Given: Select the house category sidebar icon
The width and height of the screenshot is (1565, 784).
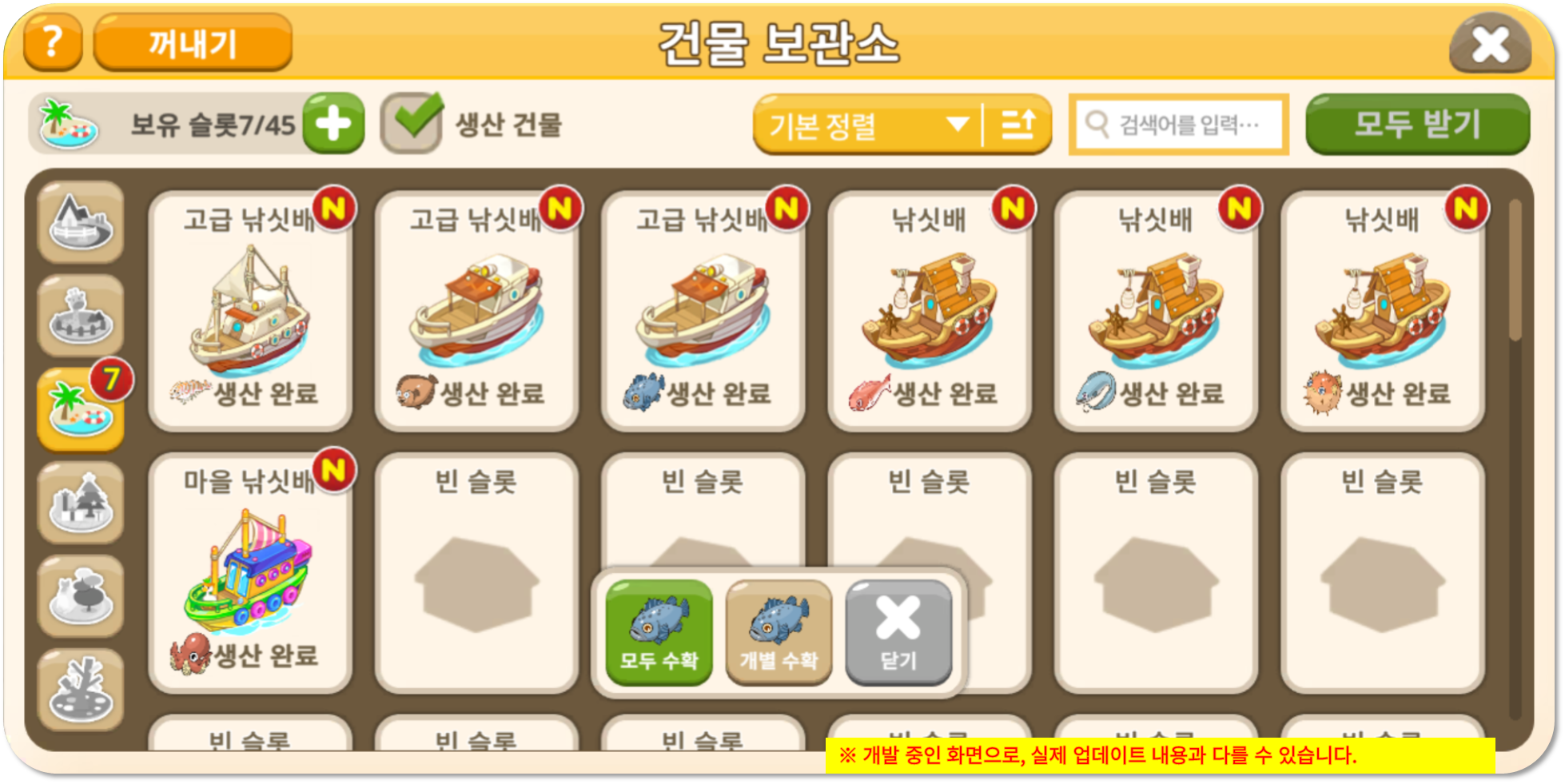Looking at the screenshot, I should coord(80,222).
